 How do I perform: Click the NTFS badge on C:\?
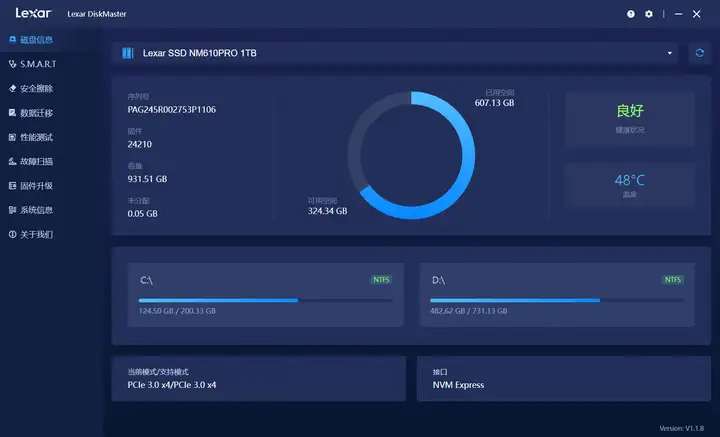[381, 280]
